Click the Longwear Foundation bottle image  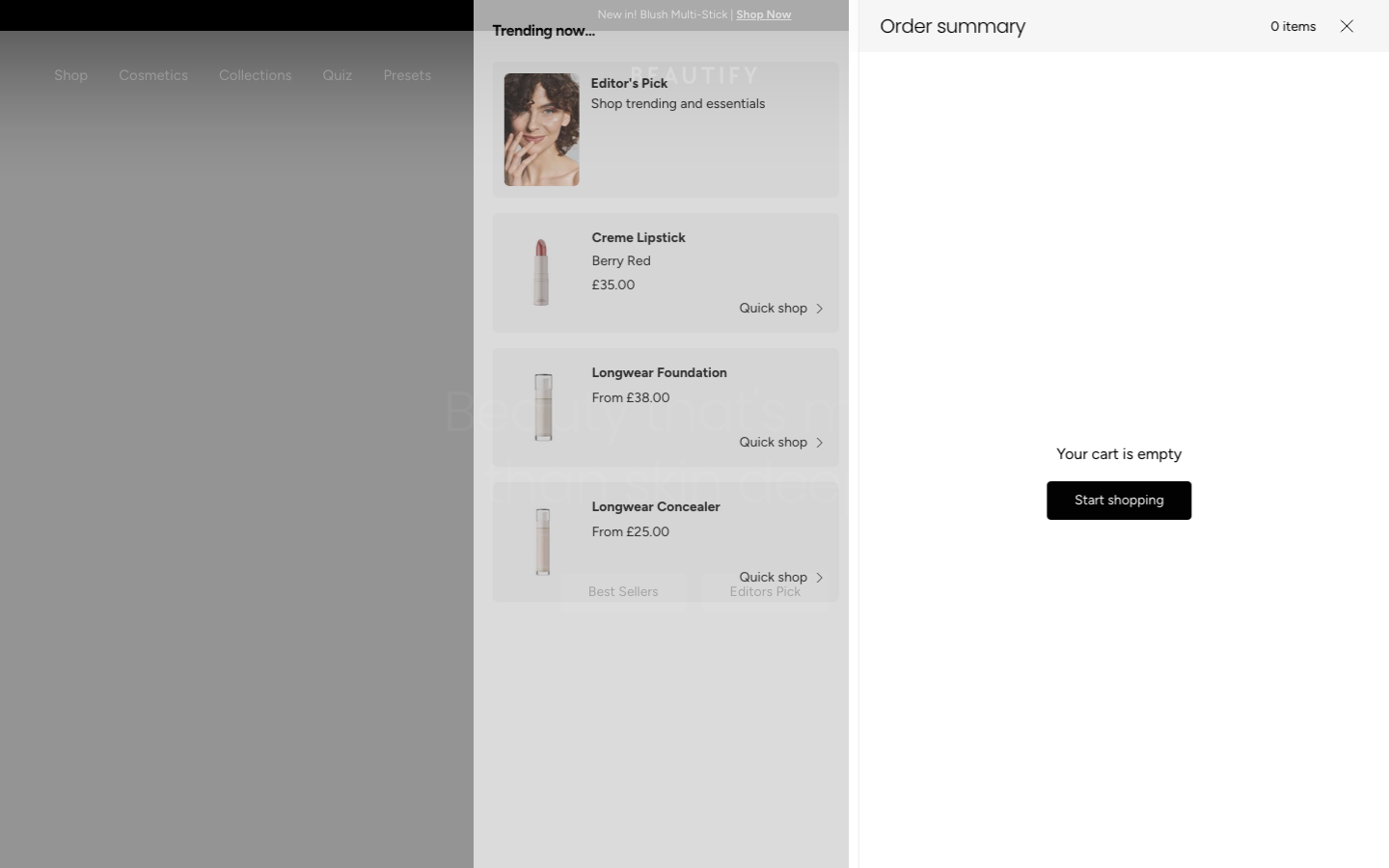point(543,407)
